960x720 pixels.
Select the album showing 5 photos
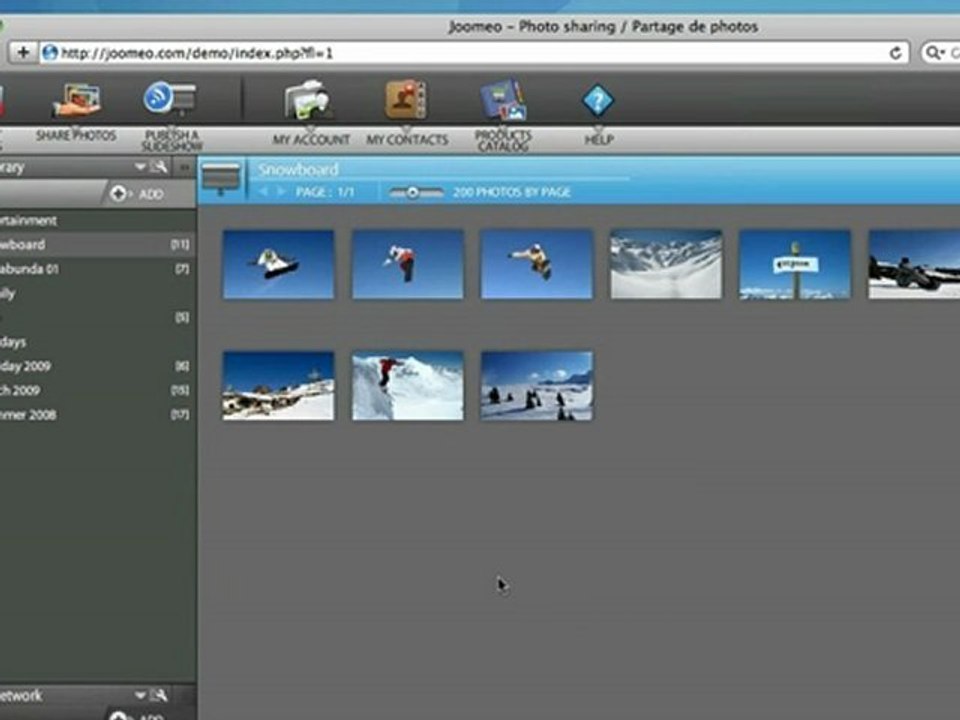[x=98, y=317]
